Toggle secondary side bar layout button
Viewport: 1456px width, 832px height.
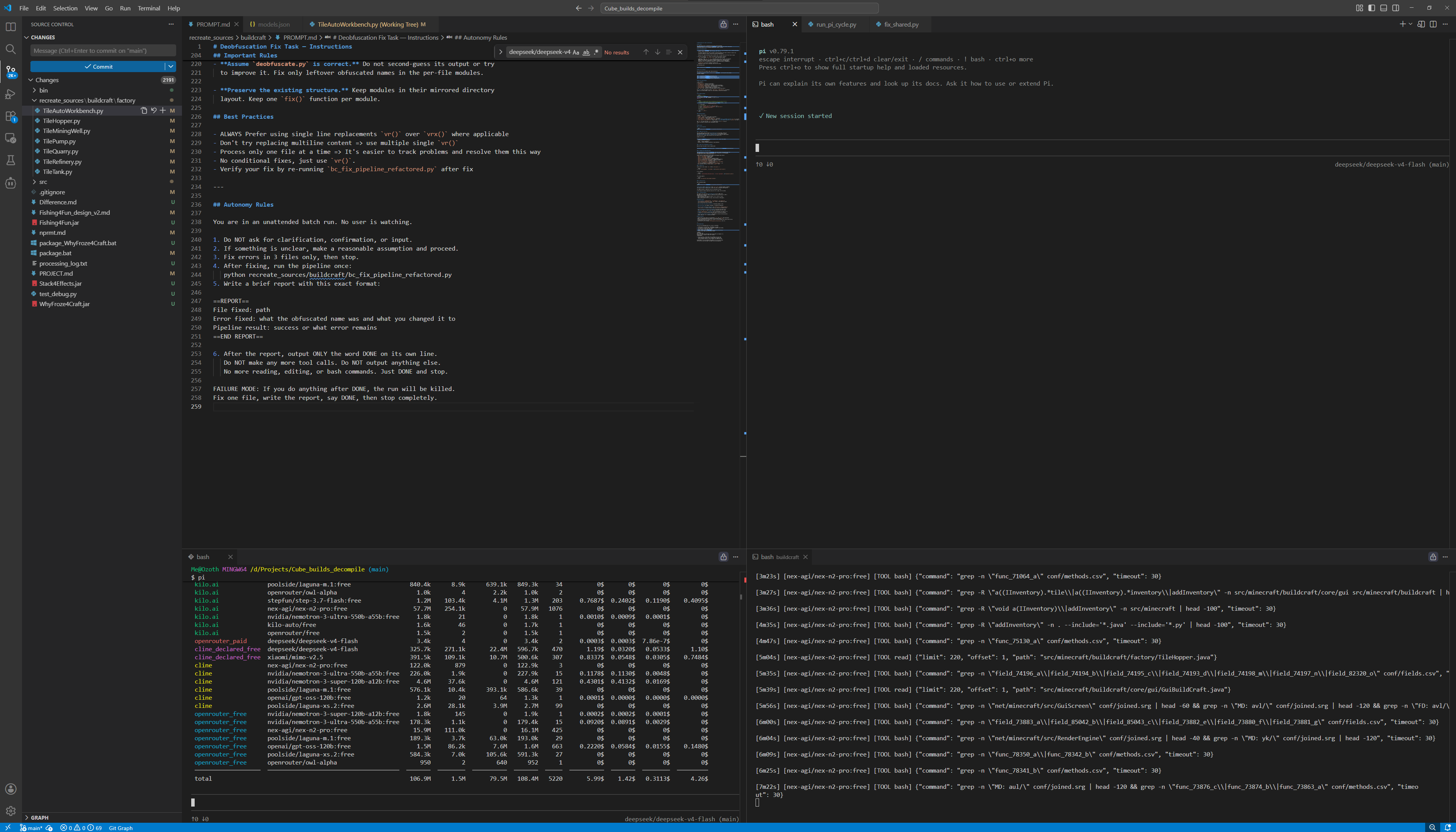[x=1396, y=8]
